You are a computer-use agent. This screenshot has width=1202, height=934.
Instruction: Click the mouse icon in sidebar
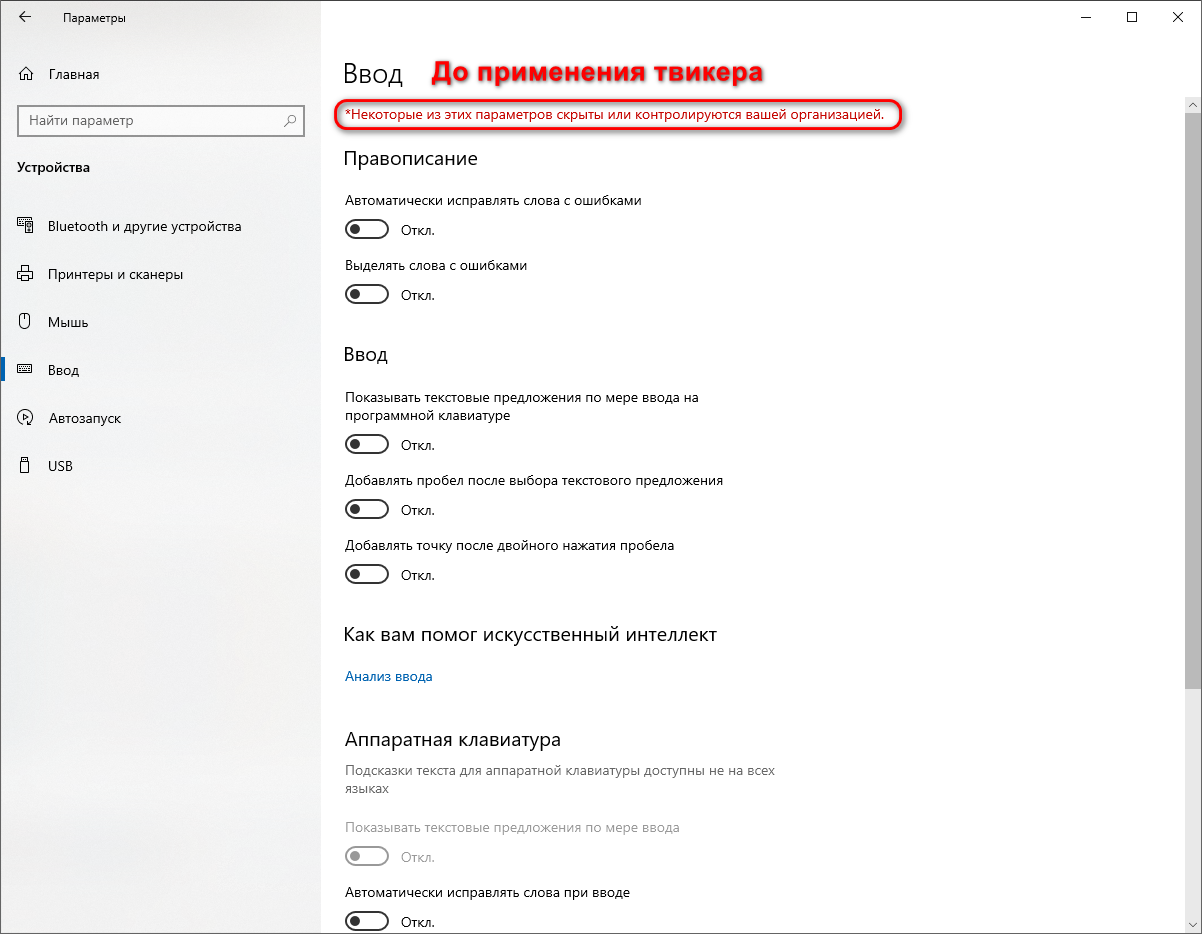pos(27,322)
